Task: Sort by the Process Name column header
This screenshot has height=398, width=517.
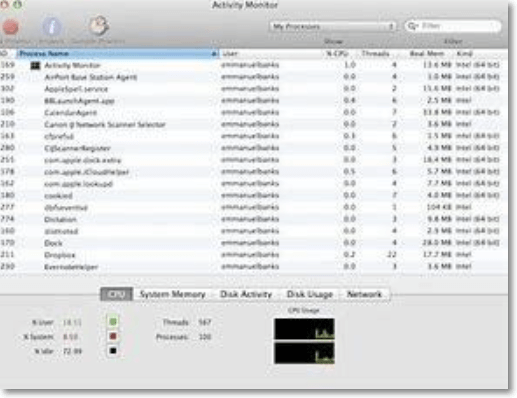Action: click(118, 54)
